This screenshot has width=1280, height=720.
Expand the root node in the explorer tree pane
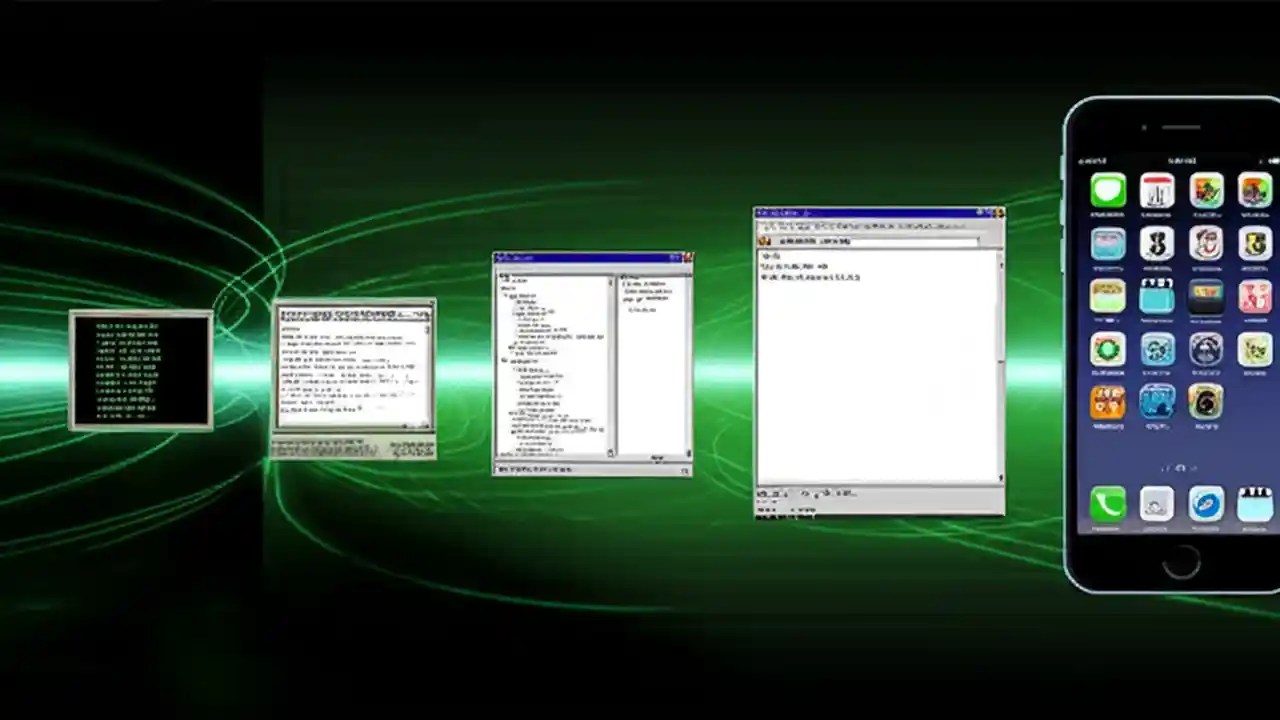tap(504, 277)
